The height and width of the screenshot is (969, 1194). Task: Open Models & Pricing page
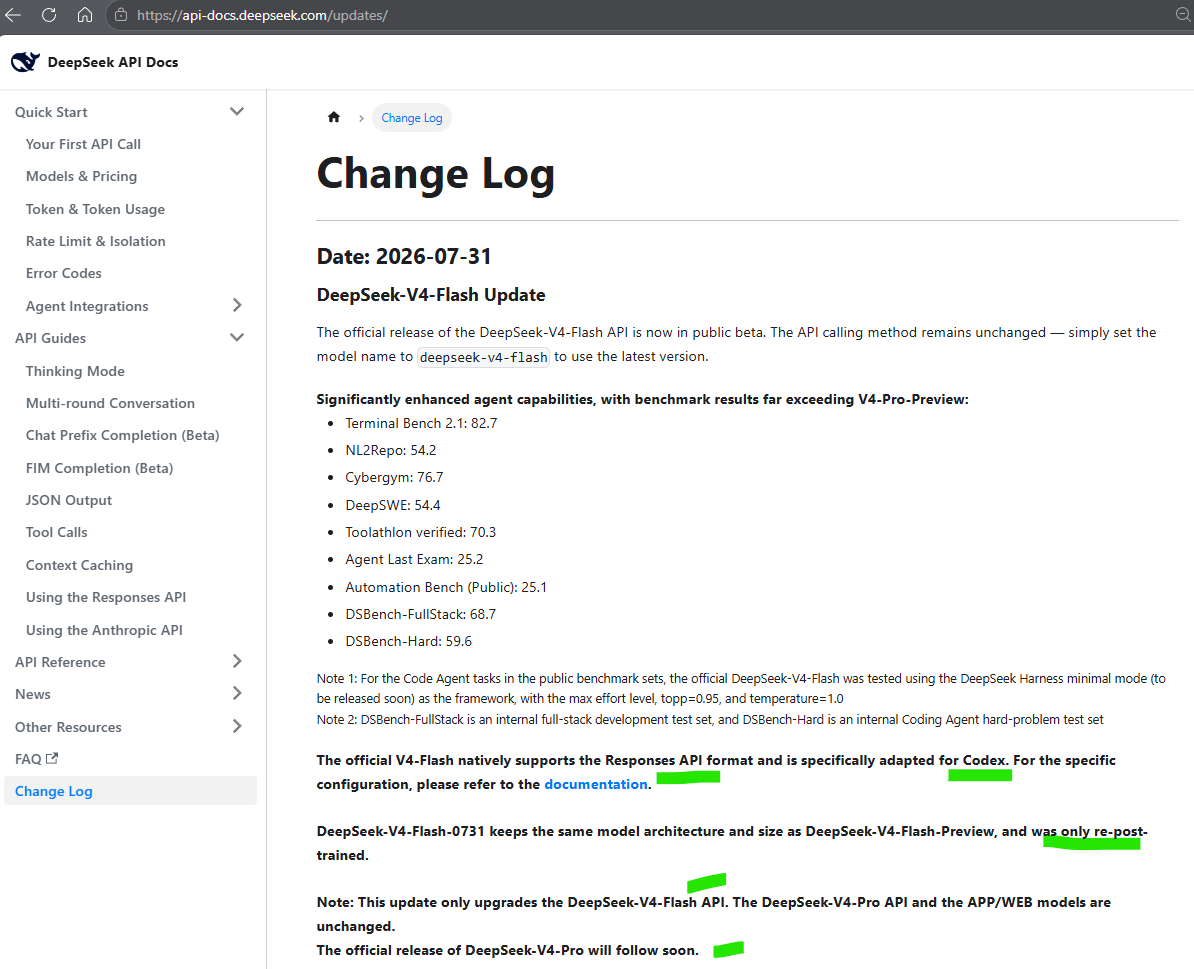(x=81, y=176)
